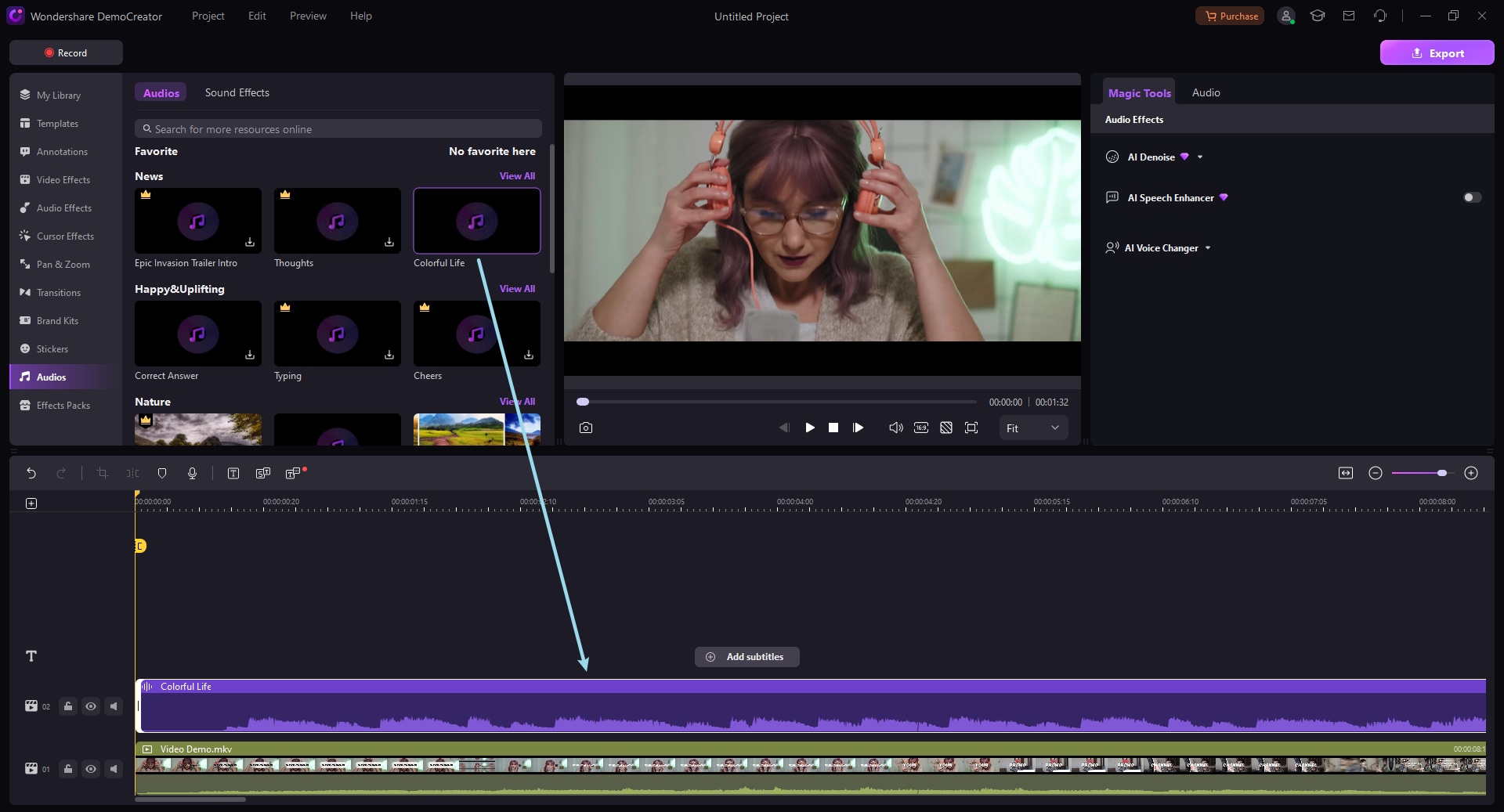The height and width of the screenshot is (812, 1504).
Task: Step to the previous frame
Action: [783, 428]
